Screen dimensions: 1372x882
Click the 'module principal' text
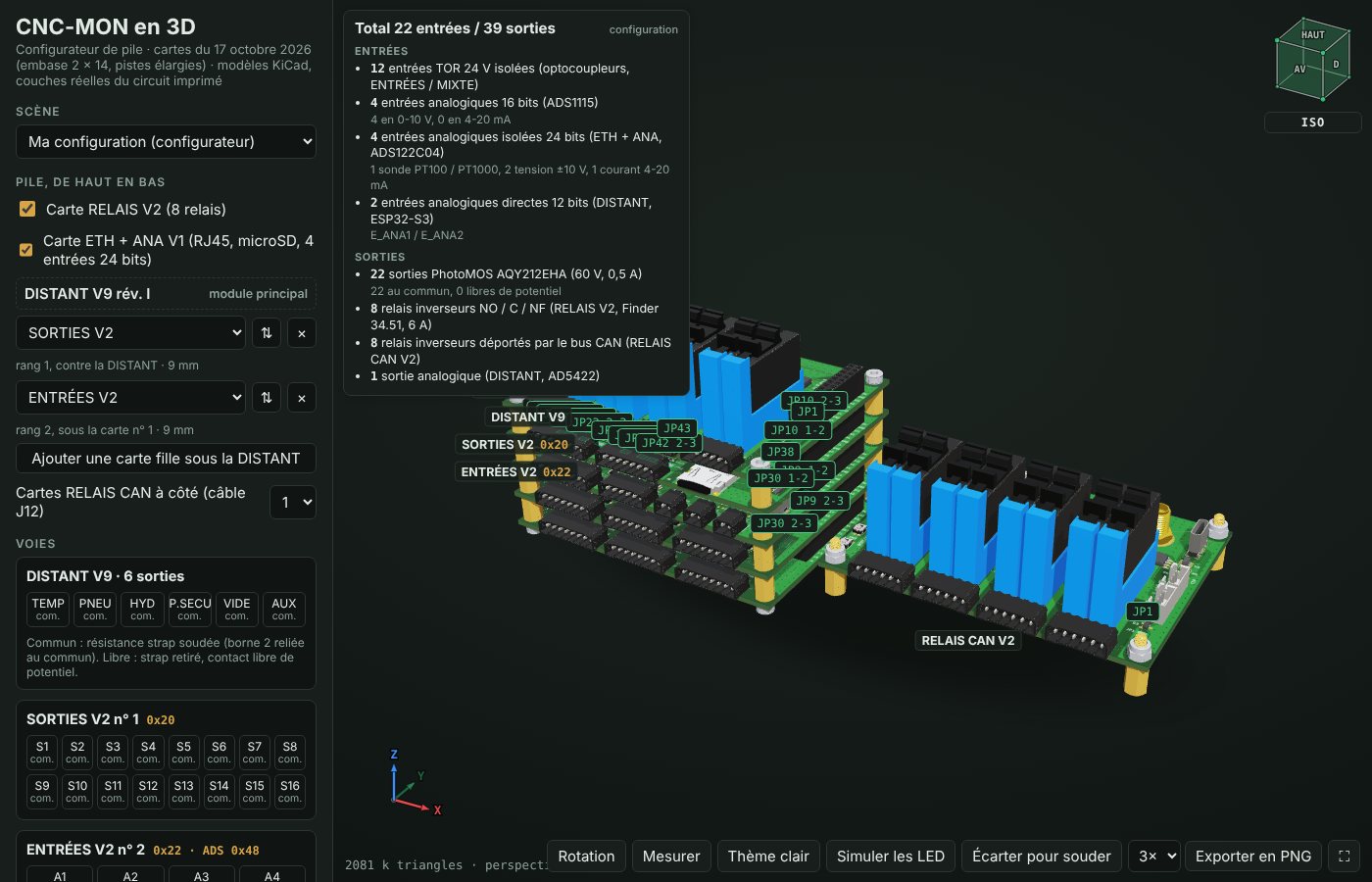click(x=258, y=294)
